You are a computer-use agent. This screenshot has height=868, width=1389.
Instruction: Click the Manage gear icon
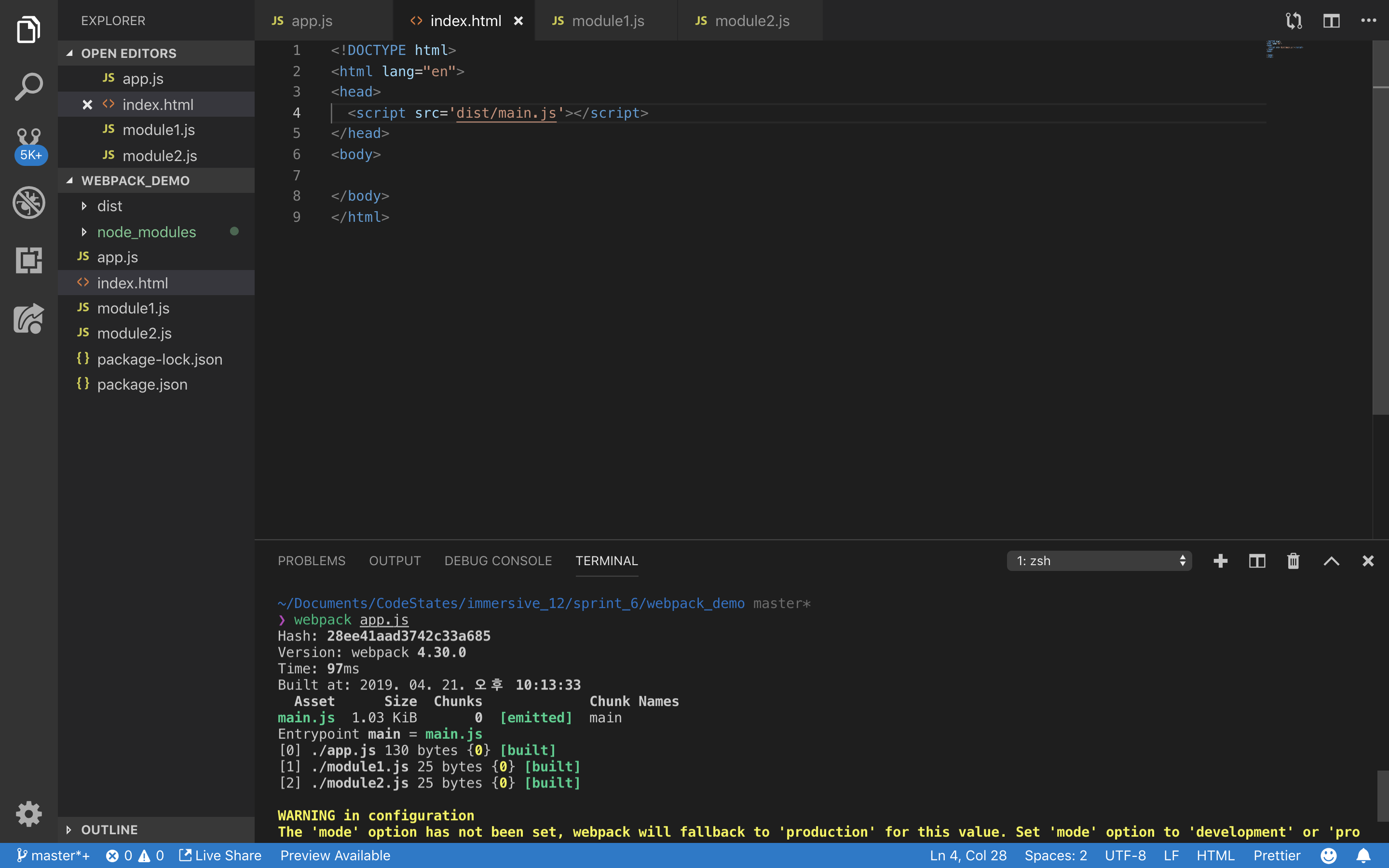tap(29, 814)
